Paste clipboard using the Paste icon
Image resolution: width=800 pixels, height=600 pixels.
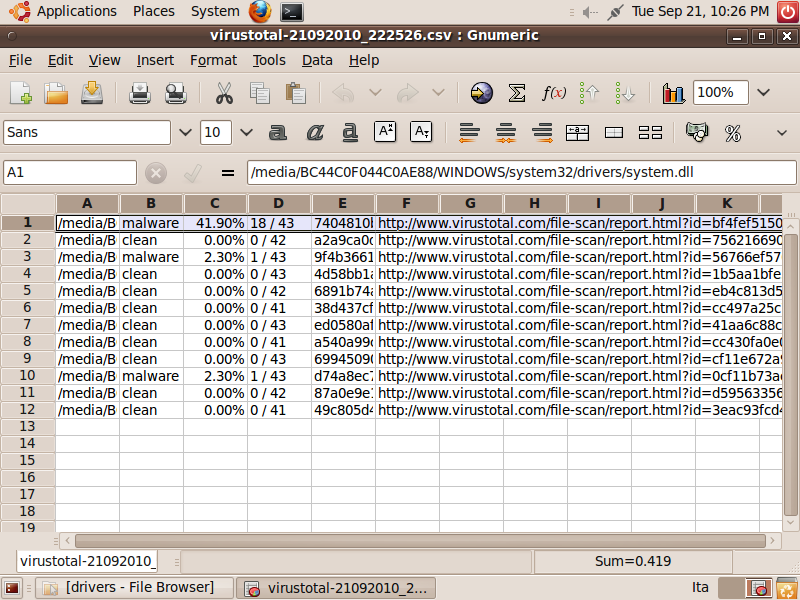click(295, 93)
